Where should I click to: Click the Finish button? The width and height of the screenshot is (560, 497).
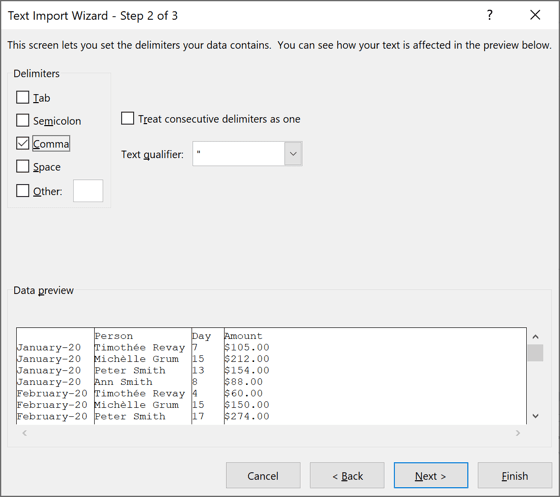[515, 476]
